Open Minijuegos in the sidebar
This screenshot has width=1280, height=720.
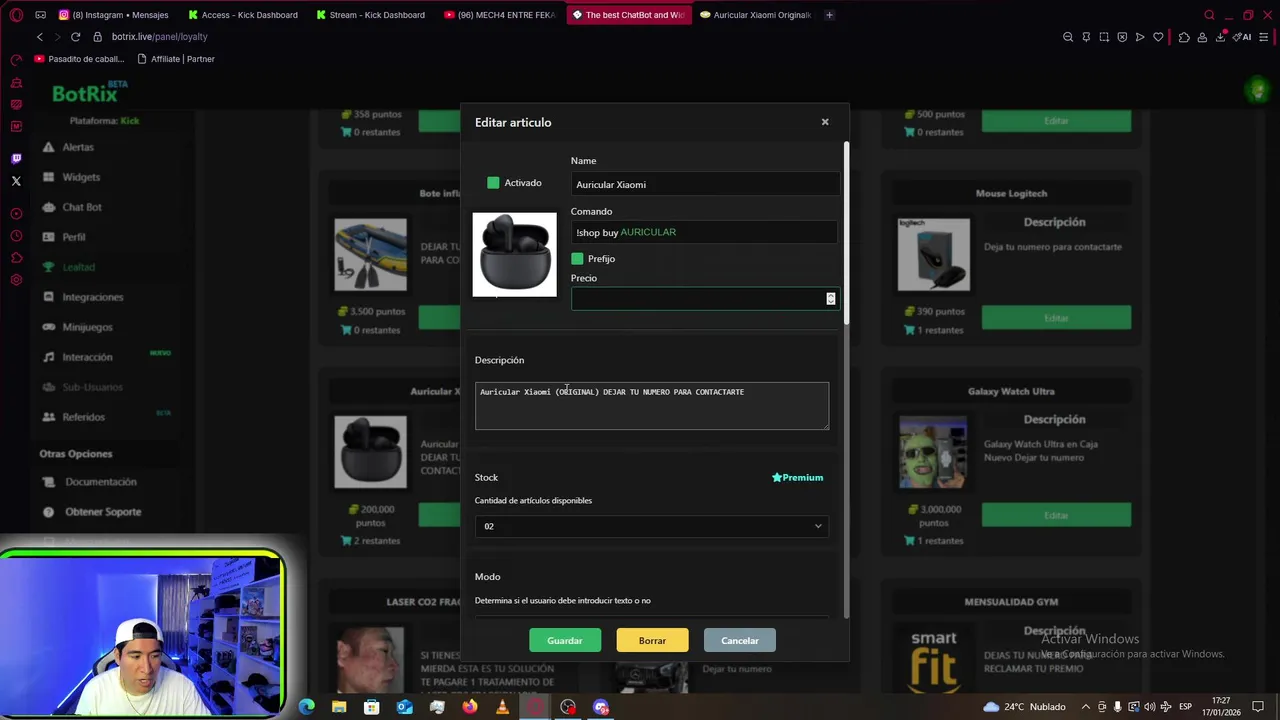click(87, 327)
